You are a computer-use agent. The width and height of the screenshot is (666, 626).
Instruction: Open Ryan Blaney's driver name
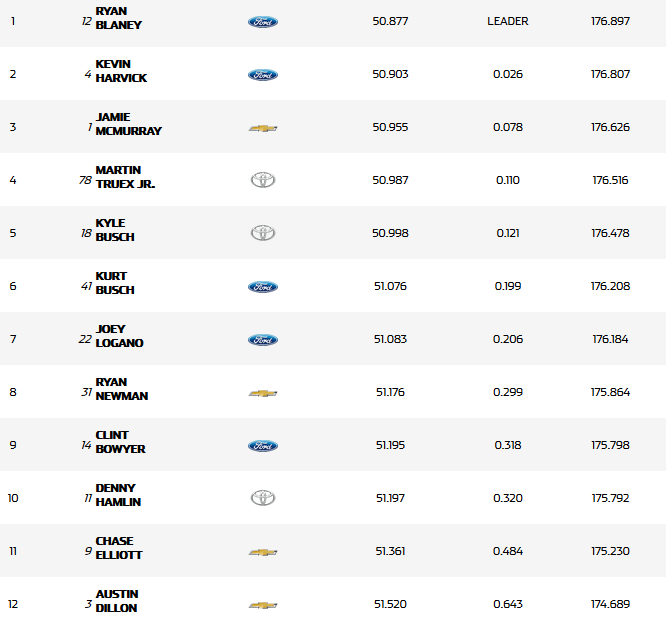pos(118,18)
